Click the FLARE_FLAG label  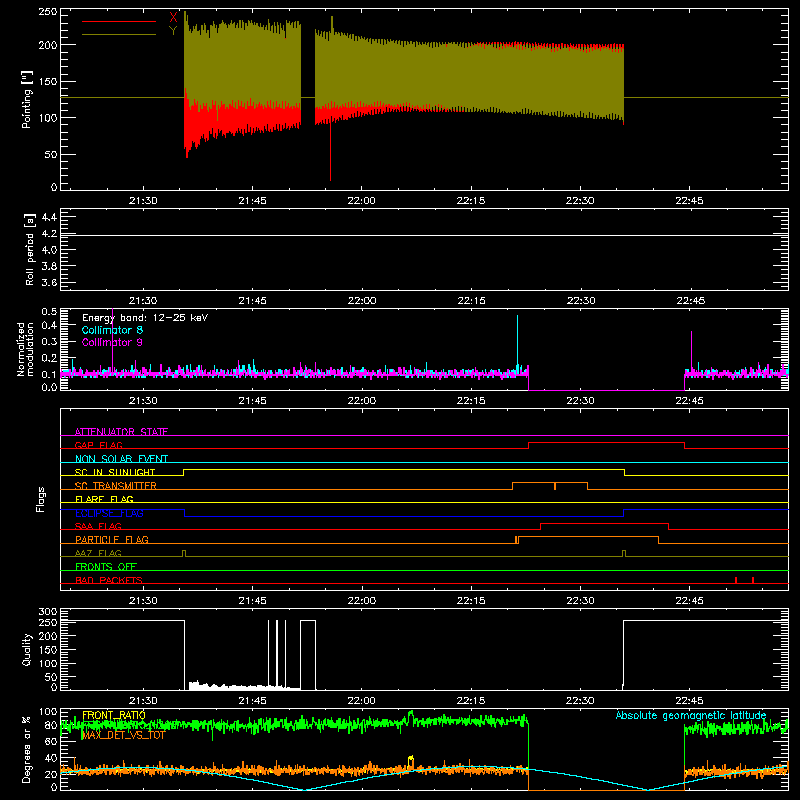[x=104, y=499]
